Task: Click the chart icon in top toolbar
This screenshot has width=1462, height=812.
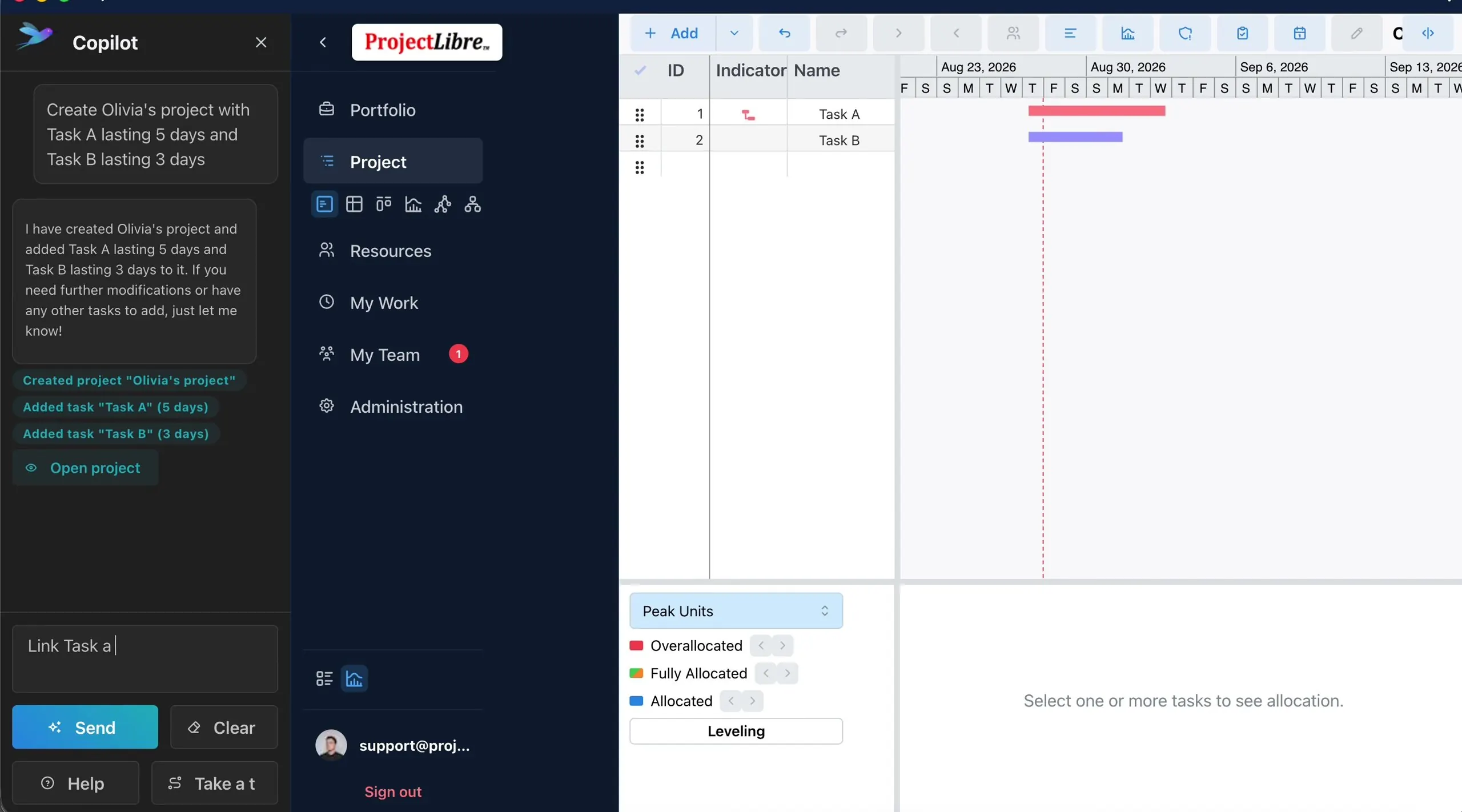Action: click(1128, 33)
